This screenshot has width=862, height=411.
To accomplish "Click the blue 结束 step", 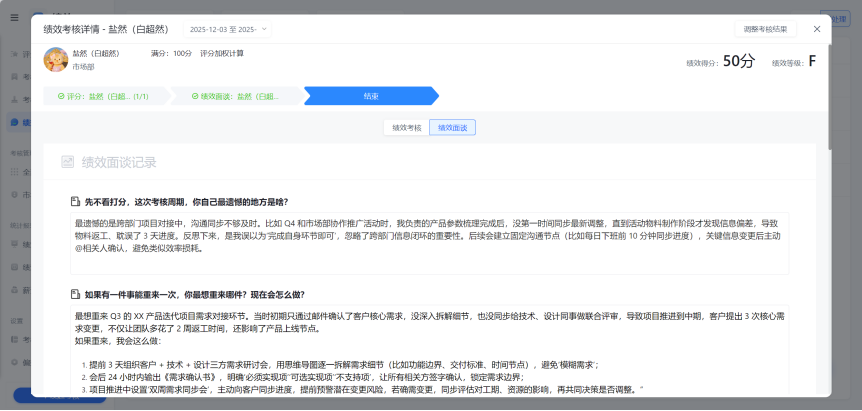I will (371, 96).
